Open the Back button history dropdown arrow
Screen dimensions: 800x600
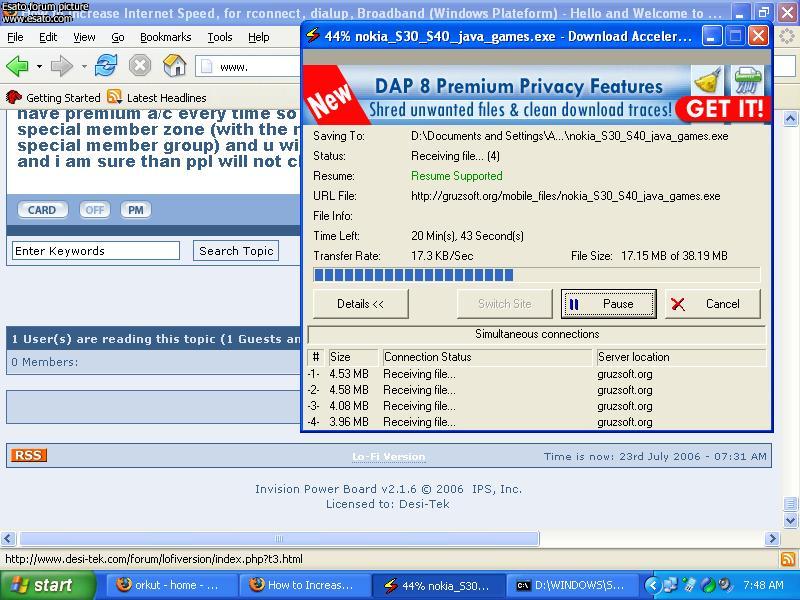coord(39,66)
